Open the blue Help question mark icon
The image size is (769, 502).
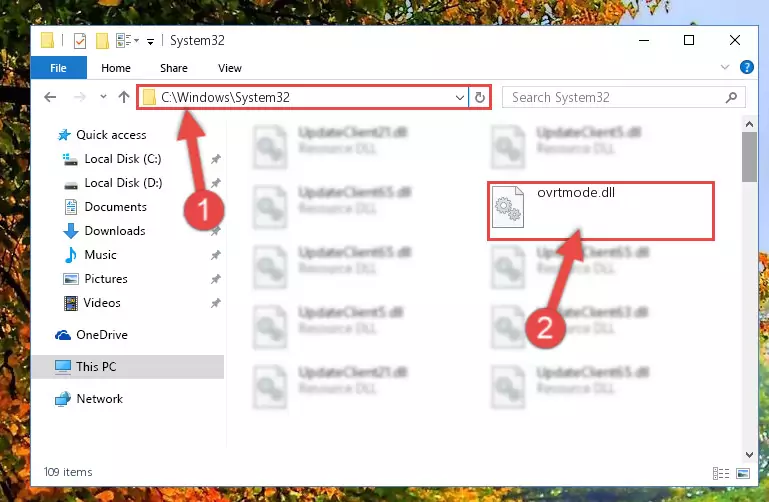746,67
